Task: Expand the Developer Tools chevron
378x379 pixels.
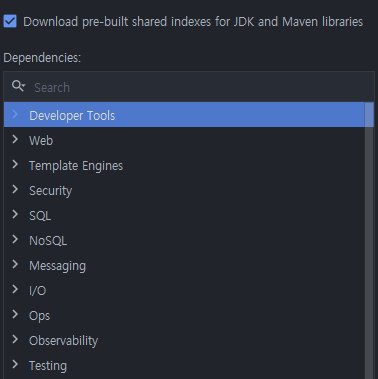Action: coord(15,114)
